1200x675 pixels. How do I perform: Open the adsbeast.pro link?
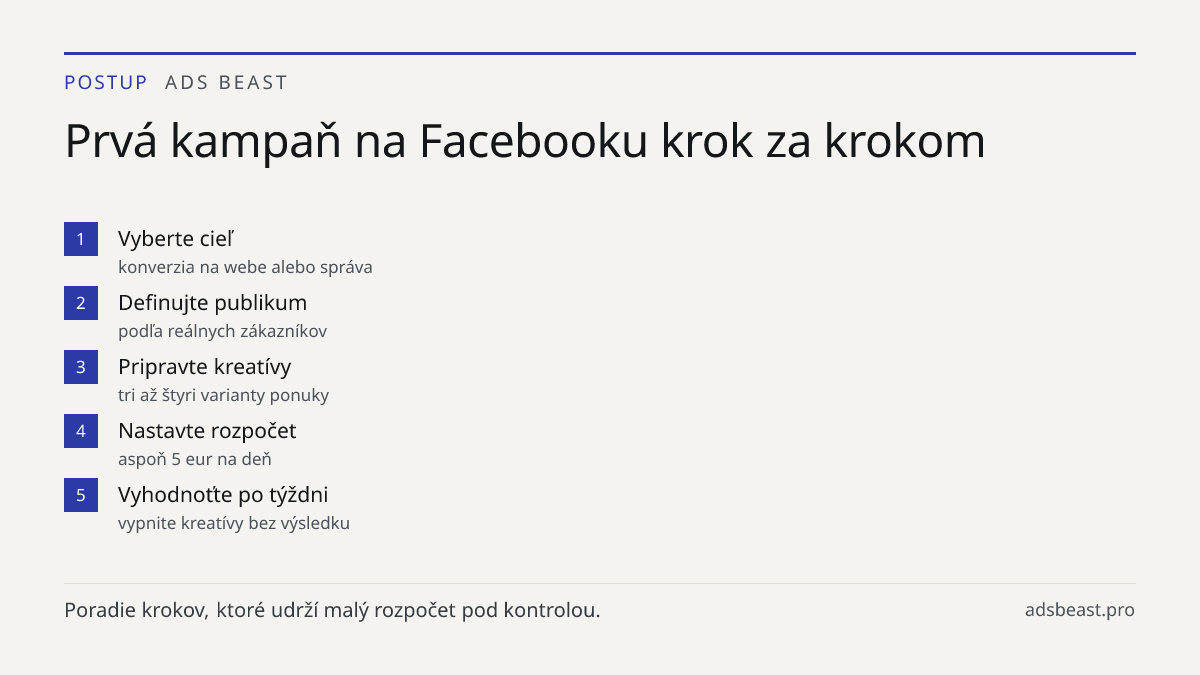pos(1080,610)
